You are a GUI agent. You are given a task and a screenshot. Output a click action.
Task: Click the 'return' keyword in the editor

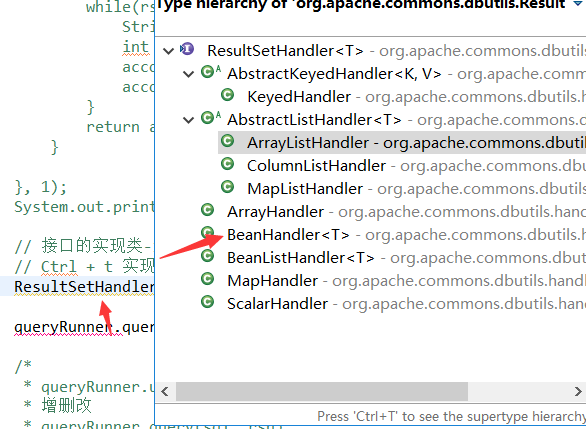113,127
